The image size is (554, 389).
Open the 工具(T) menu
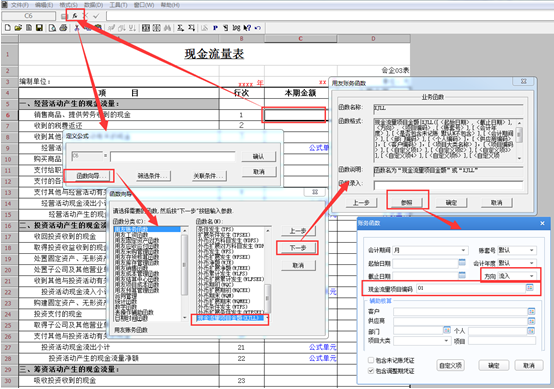point(118,5)
